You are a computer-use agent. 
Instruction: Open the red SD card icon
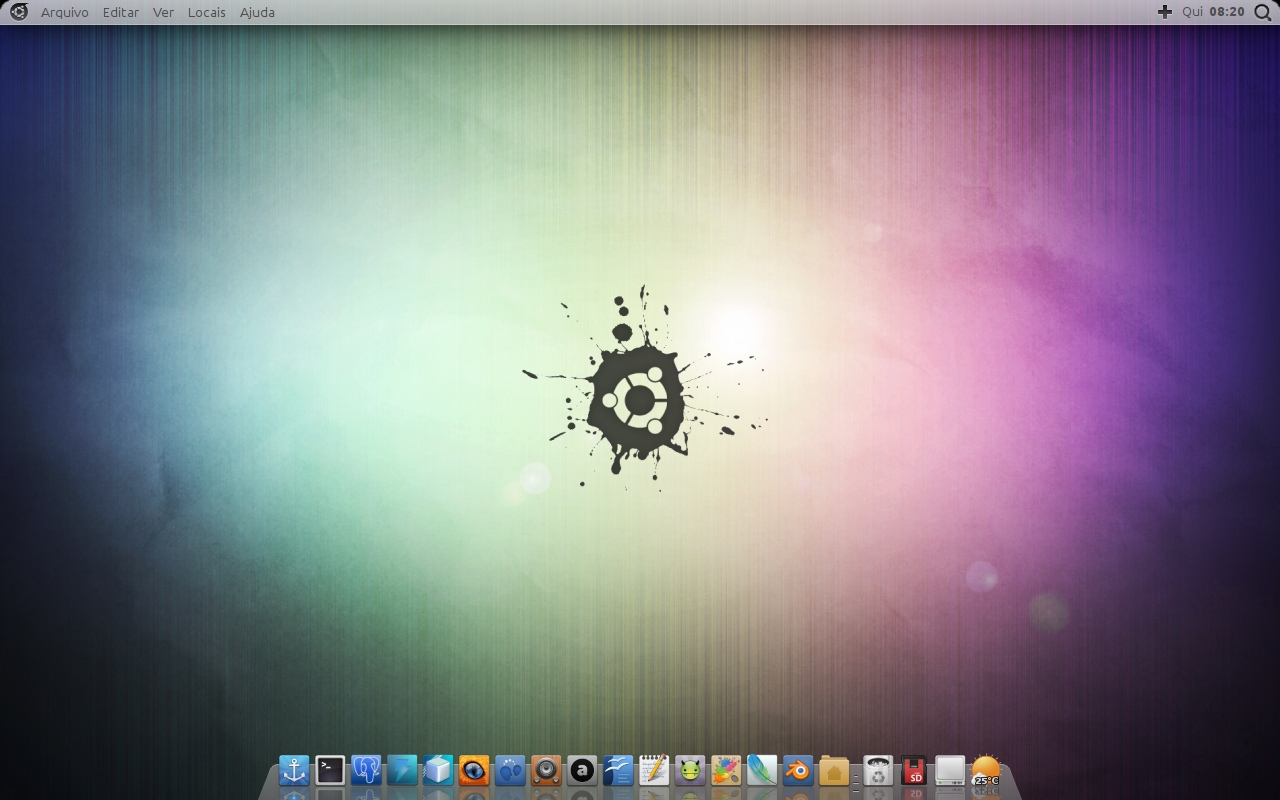click(x=914, y=770)
